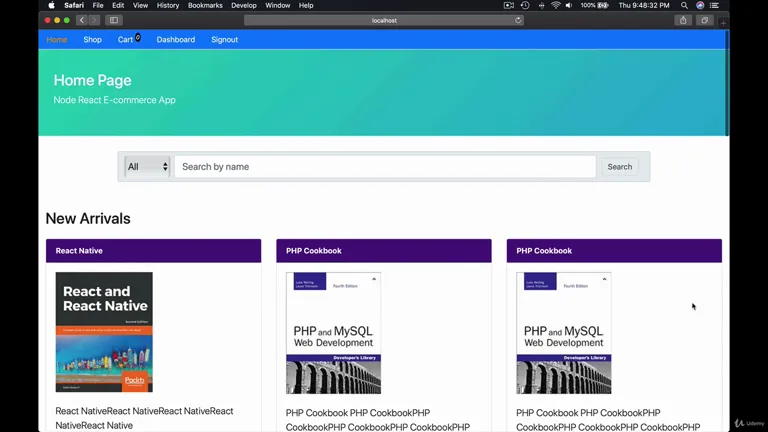The height and width of the screenshot is (432, 768).
Task: Click the screen recording menu bar icon
Action: pyautogui.click(x=509, y=5)
